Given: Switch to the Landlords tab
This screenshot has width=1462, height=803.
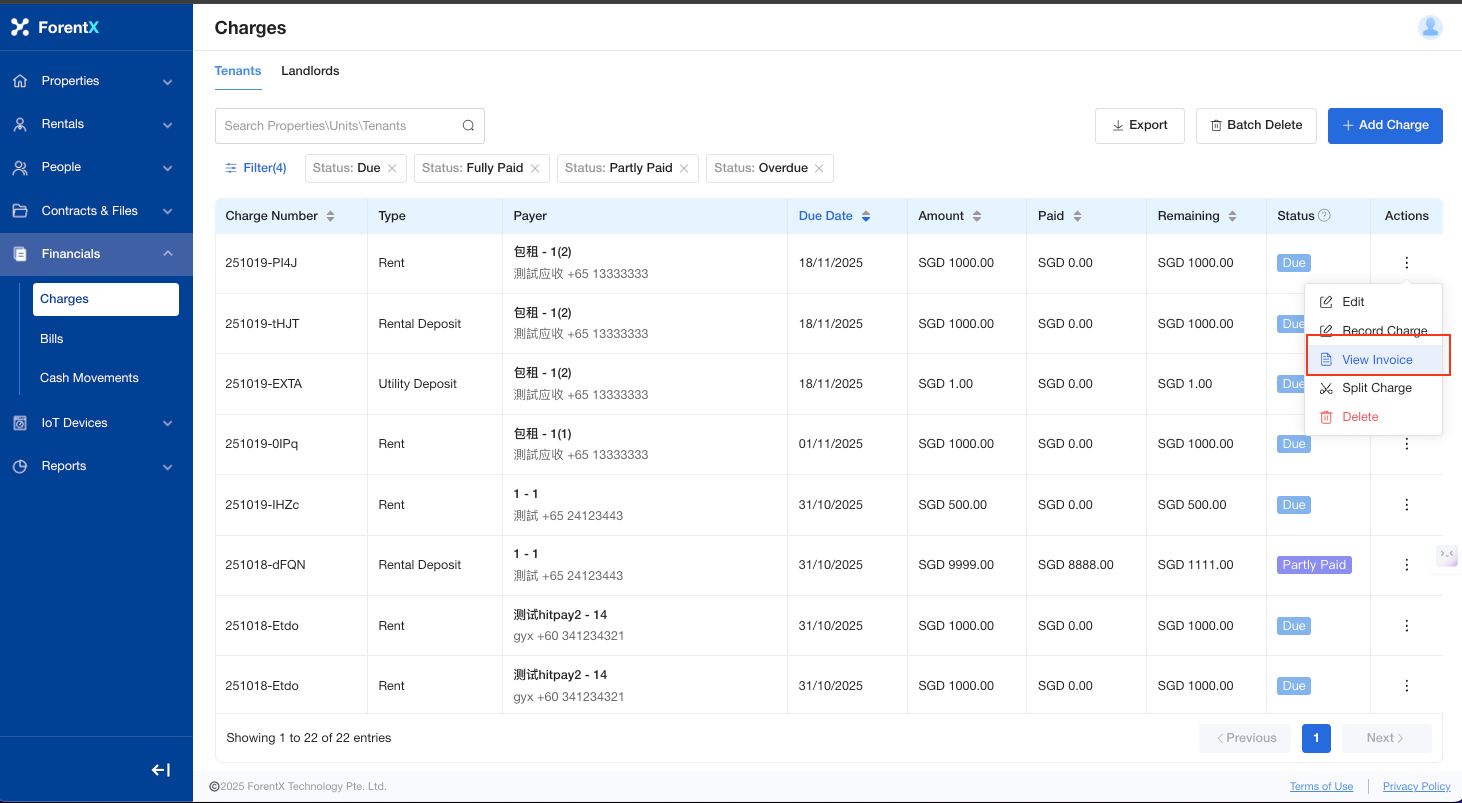Looking at the screenshot, I should (310, 71).
